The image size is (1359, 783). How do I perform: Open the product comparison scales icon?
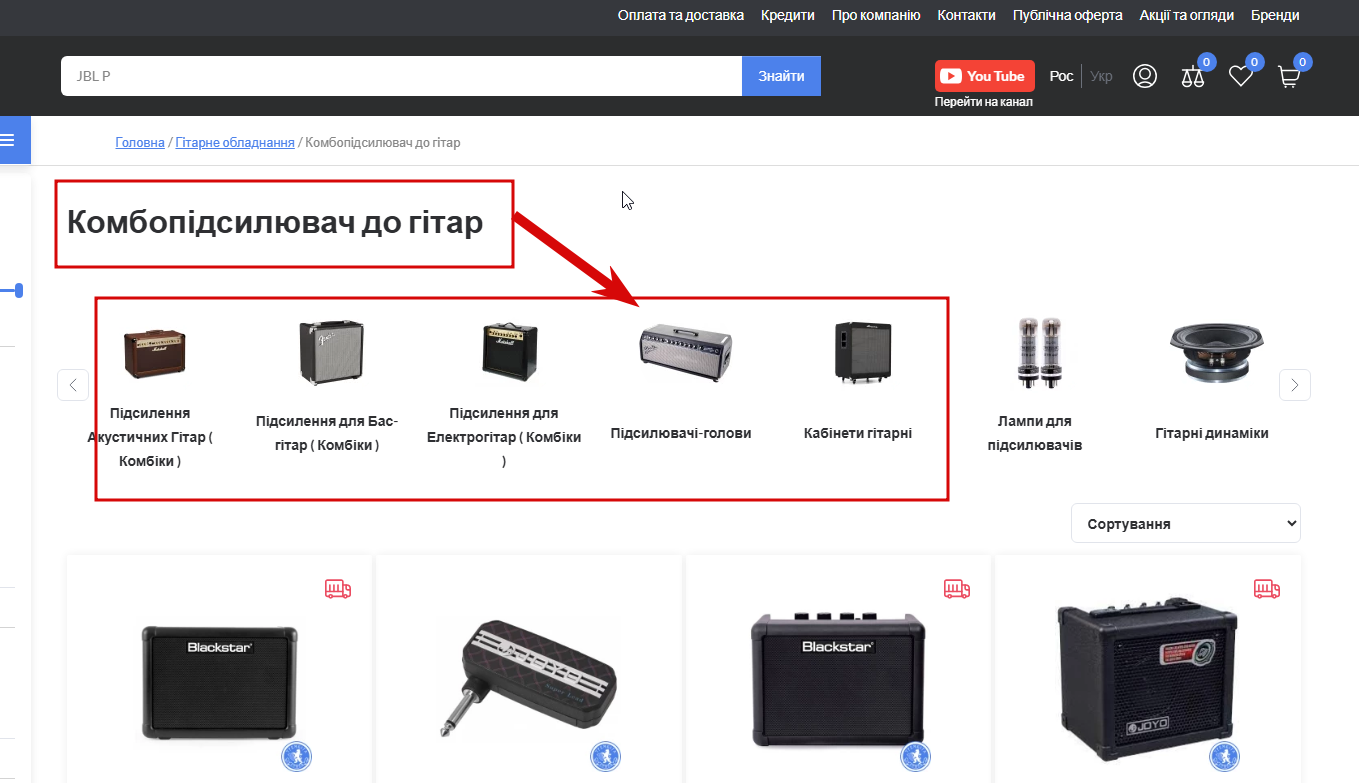(1193, 76)
